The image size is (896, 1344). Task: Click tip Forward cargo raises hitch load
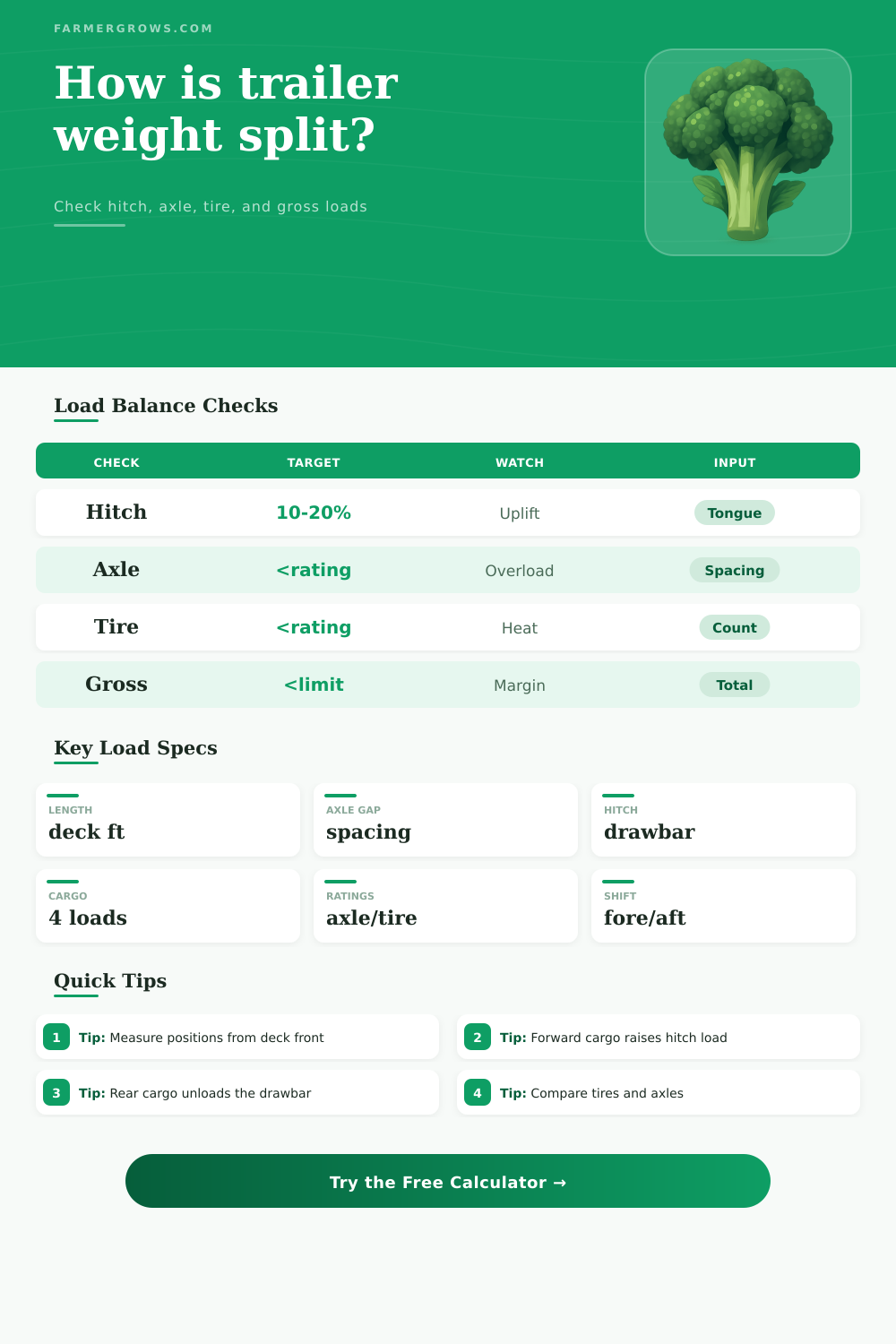659,1037
